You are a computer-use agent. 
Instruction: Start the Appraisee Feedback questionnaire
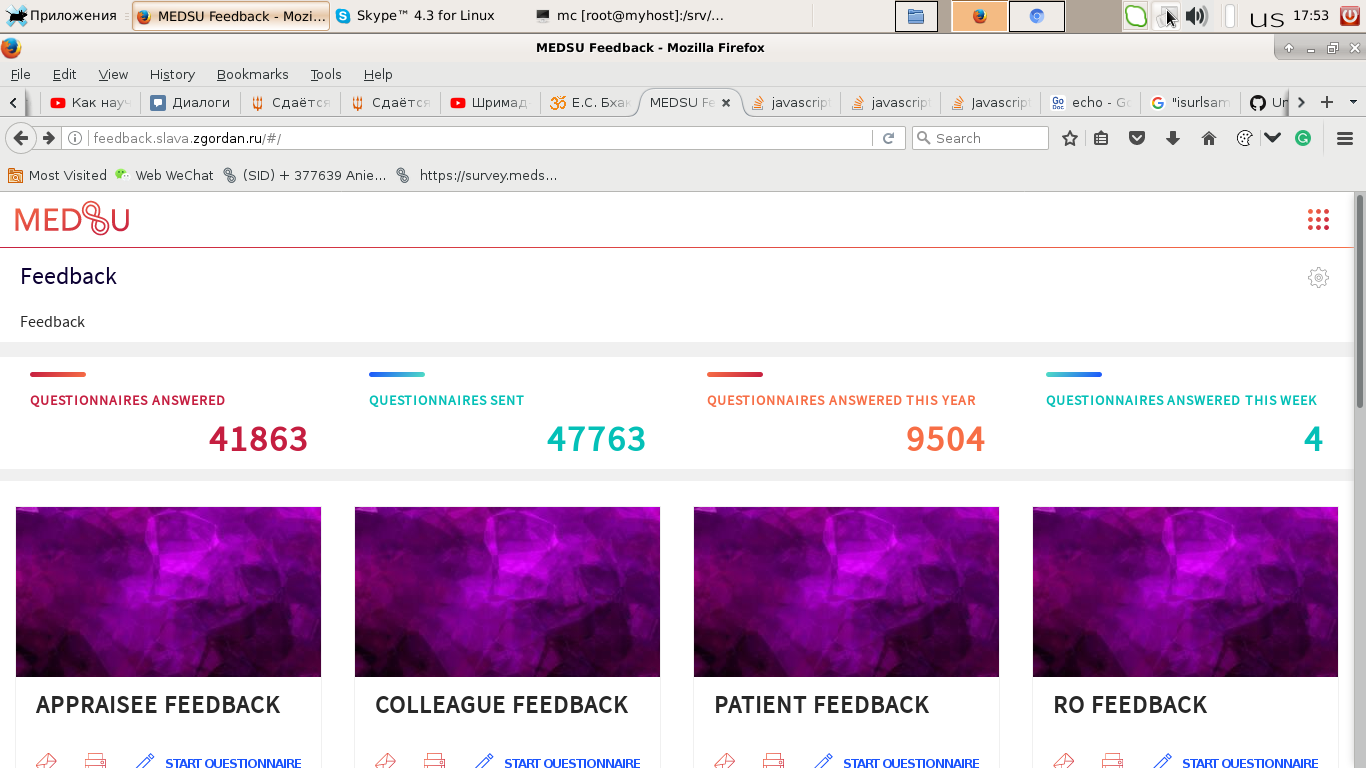click(x=233, y=762)
